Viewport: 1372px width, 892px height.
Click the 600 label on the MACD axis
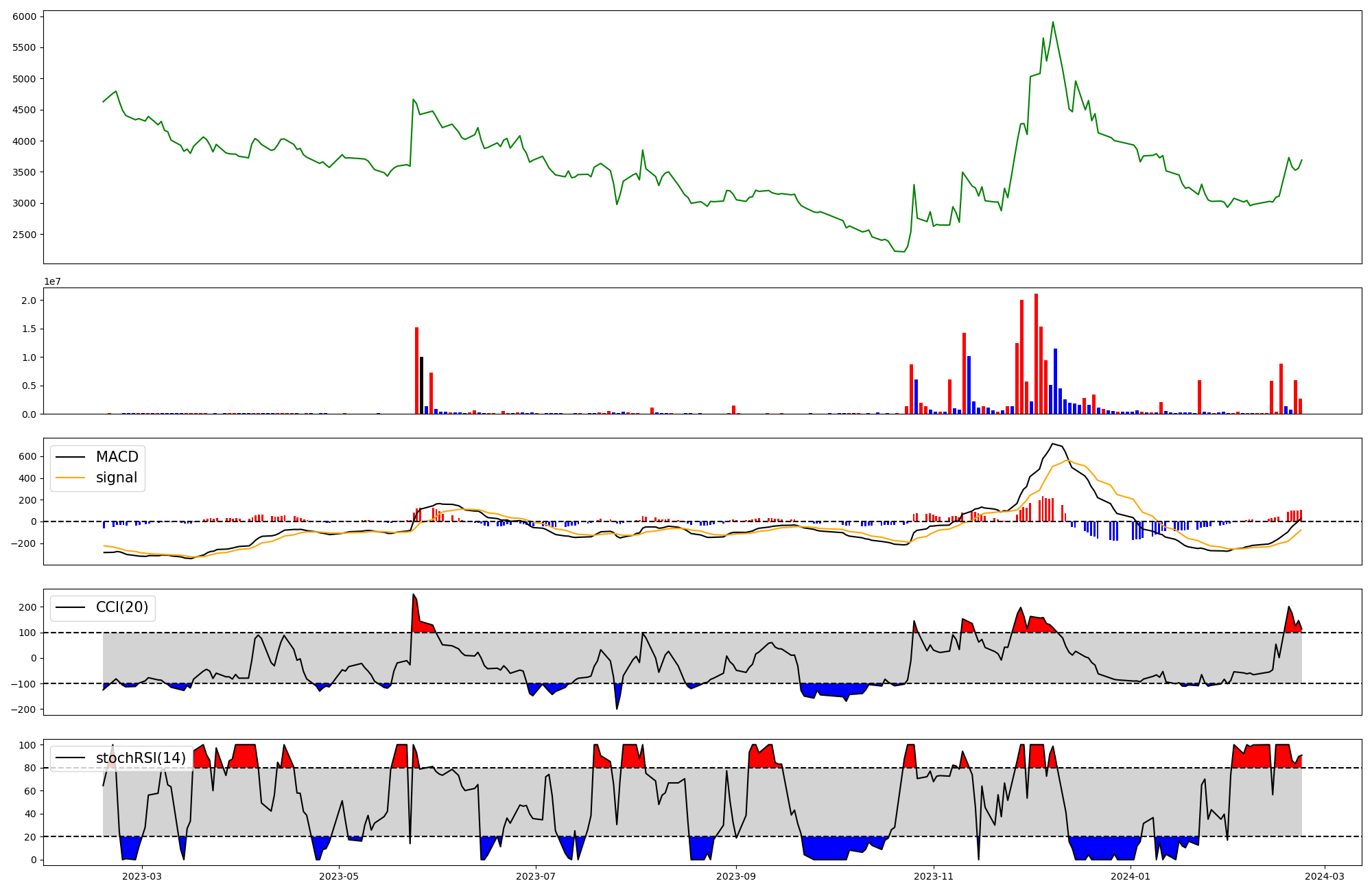click(x=27, y=457)
